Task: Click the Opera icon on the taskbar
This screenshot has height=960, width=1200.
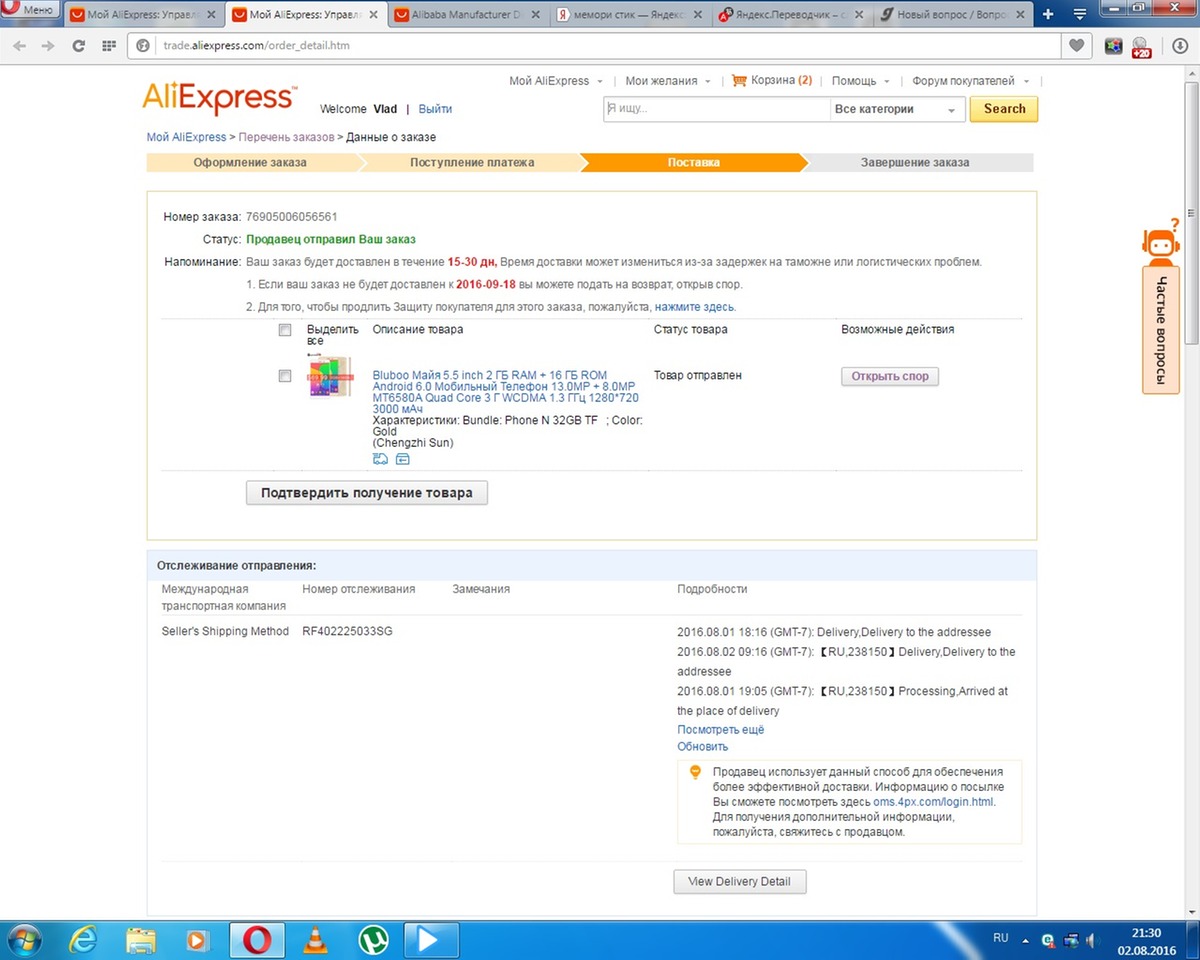Action: (257, 940)
